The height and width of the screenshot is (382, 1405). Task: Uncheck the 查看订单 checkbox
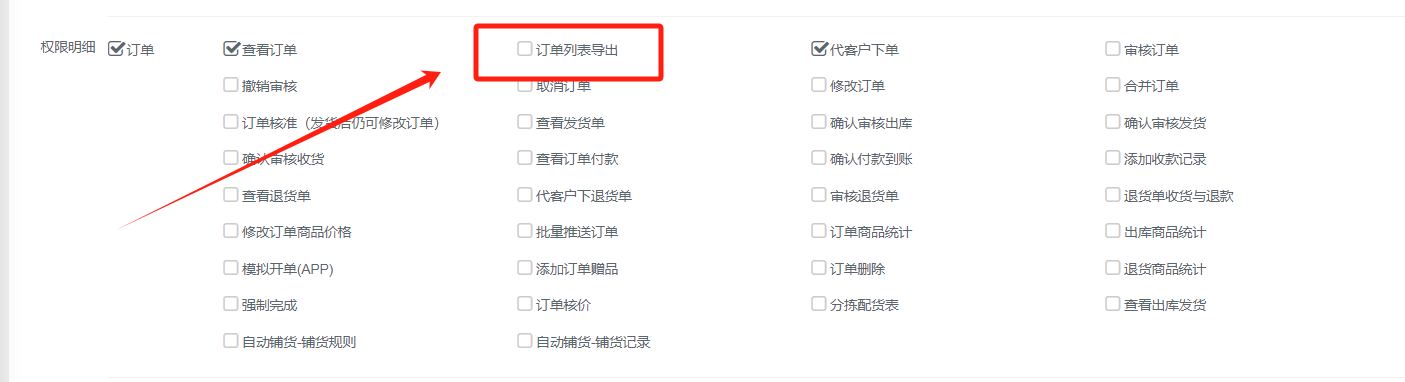231,48
